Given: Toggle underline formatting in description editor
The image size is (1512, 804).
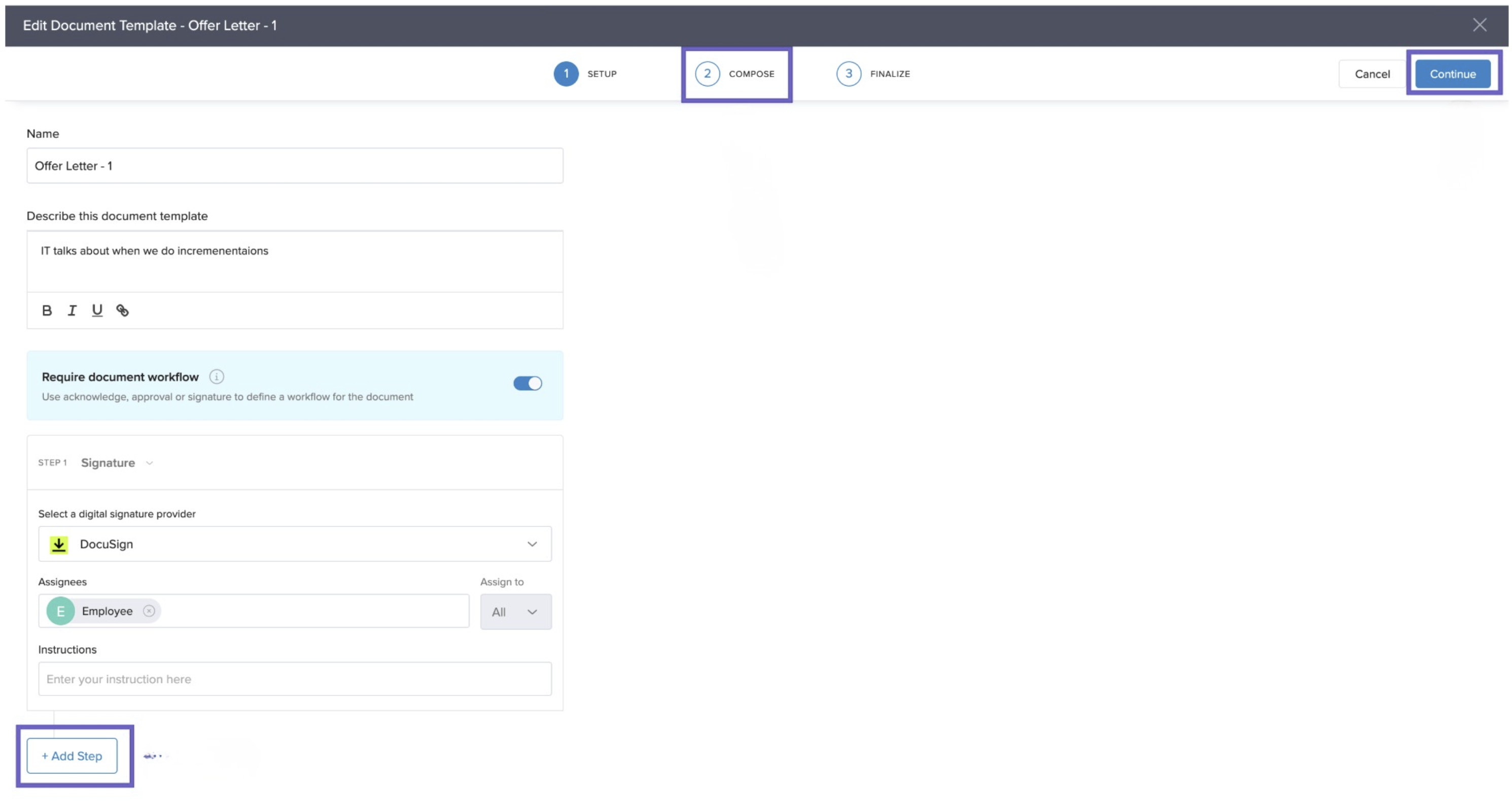Looking at the screenshot, I should click(97, 310).
